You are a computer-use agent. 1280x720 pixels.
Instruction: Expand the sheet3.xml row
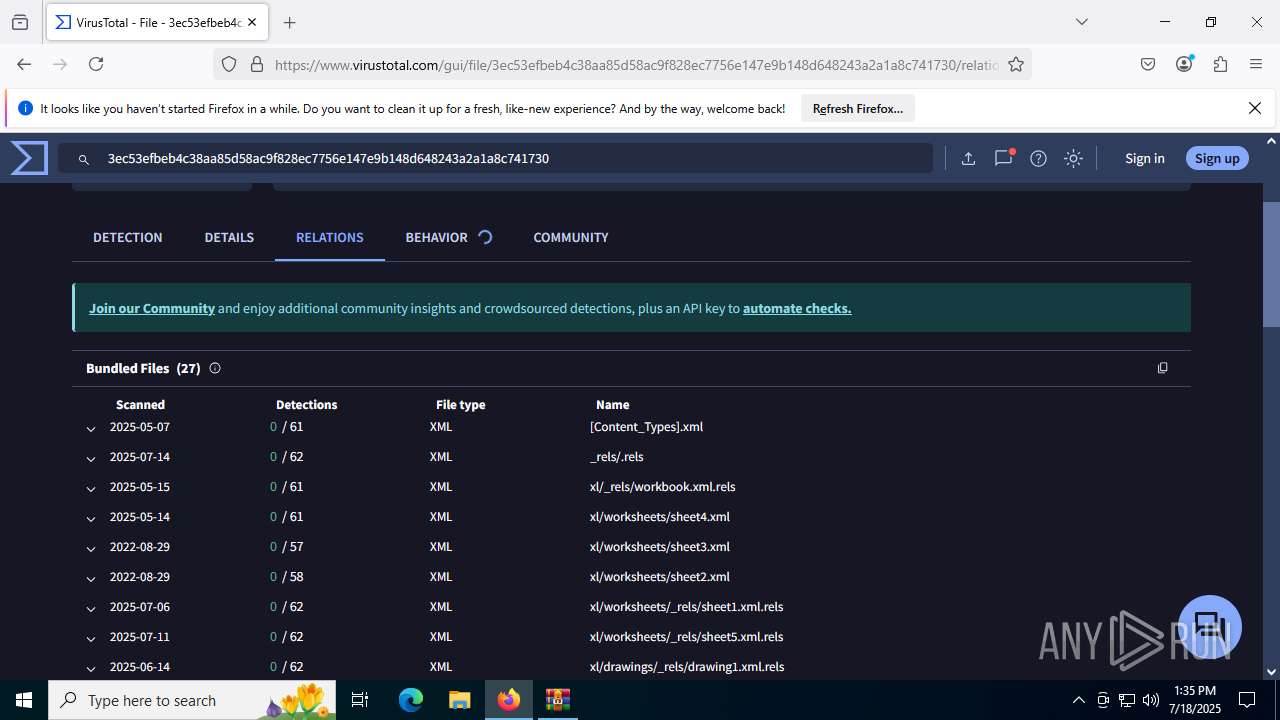91,548
